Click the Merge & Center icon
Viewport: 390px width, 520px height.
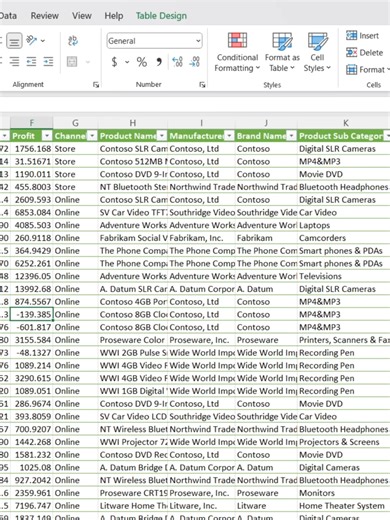[x=72, y=62]
